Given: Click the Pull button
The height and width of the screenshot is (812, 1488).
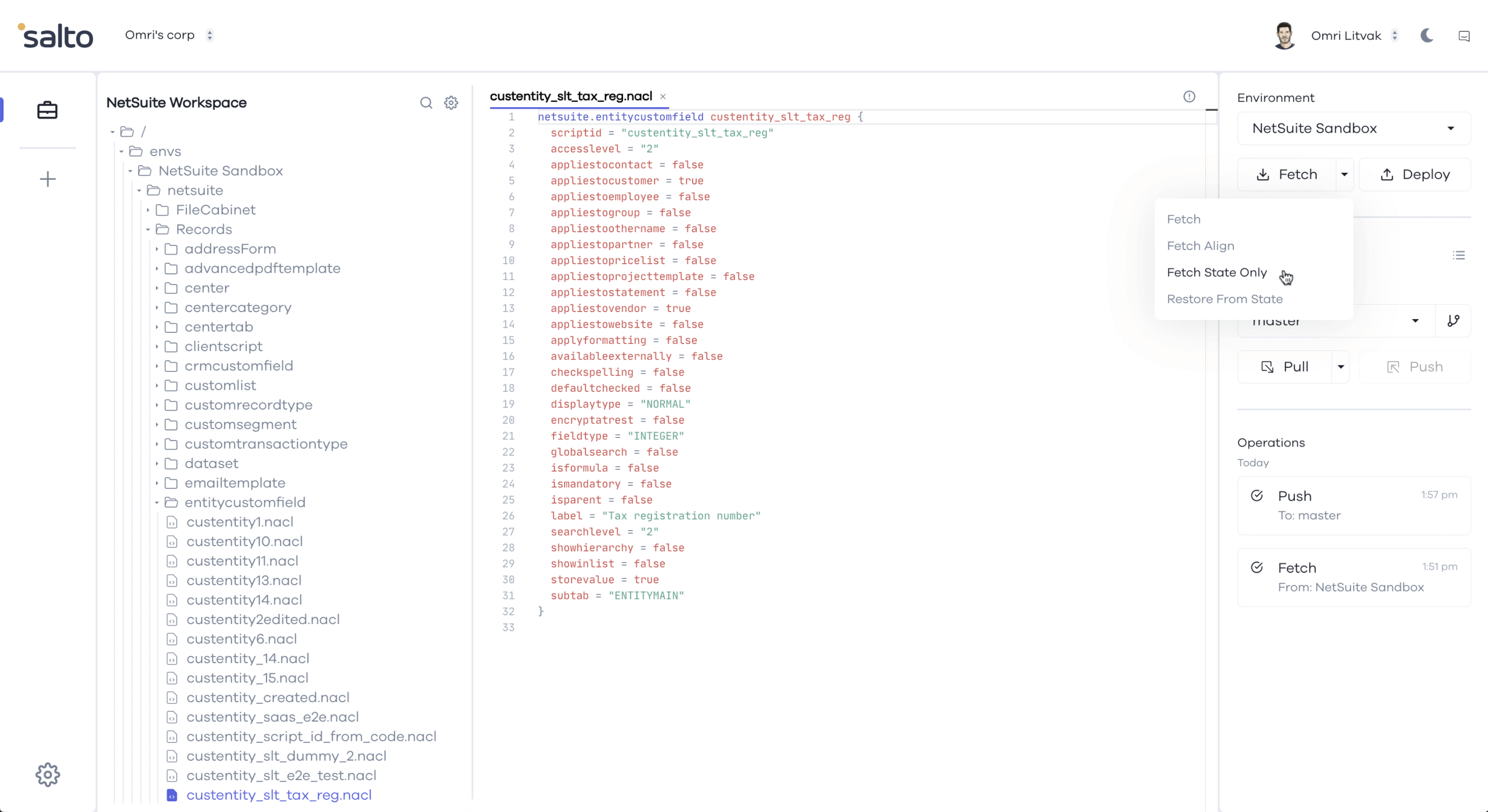Looking at the screenshot, I should (x=1285, y=367).
